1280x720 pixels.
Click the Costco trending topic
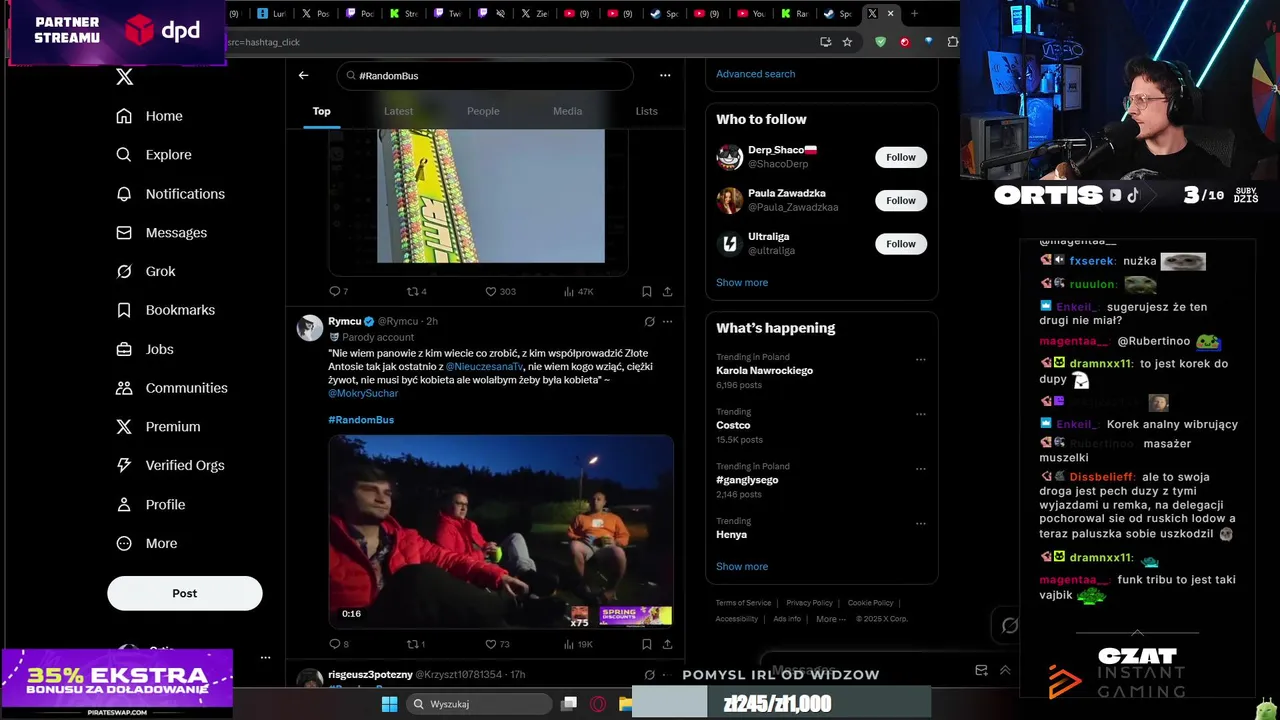tap(733, 425)
